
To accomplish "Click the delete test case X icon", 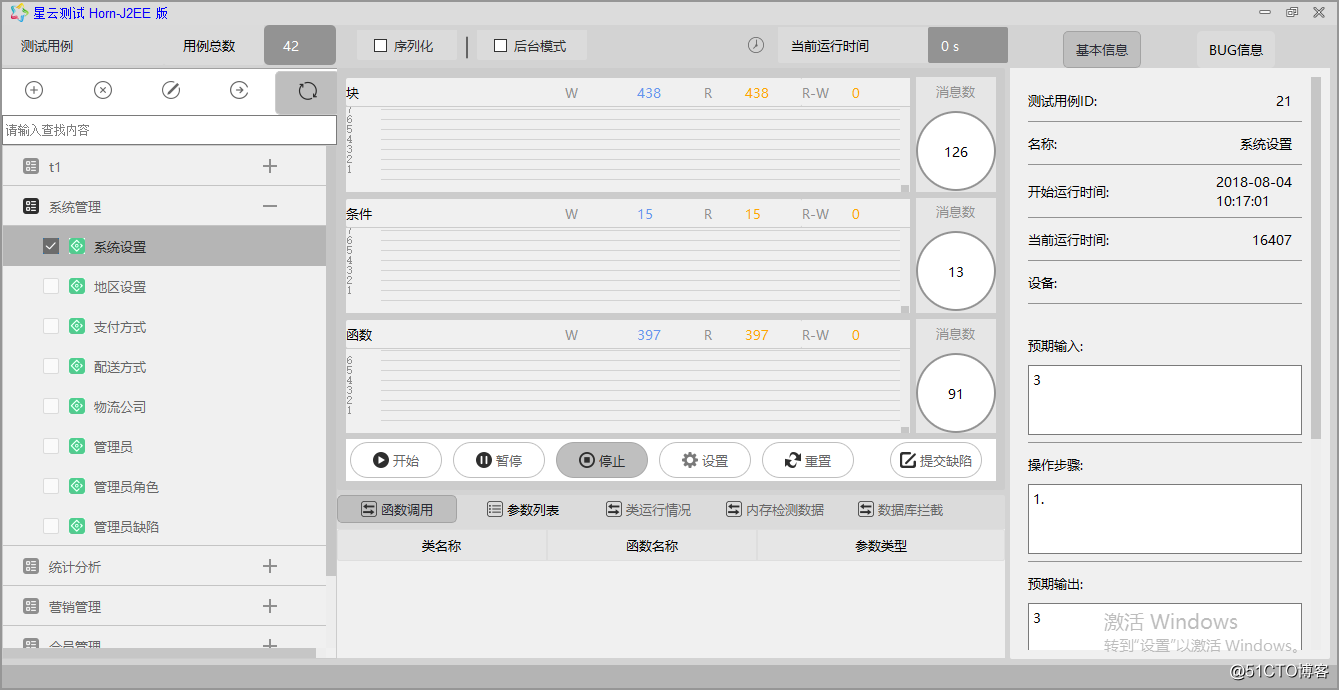I will click(x=103, y=90).
